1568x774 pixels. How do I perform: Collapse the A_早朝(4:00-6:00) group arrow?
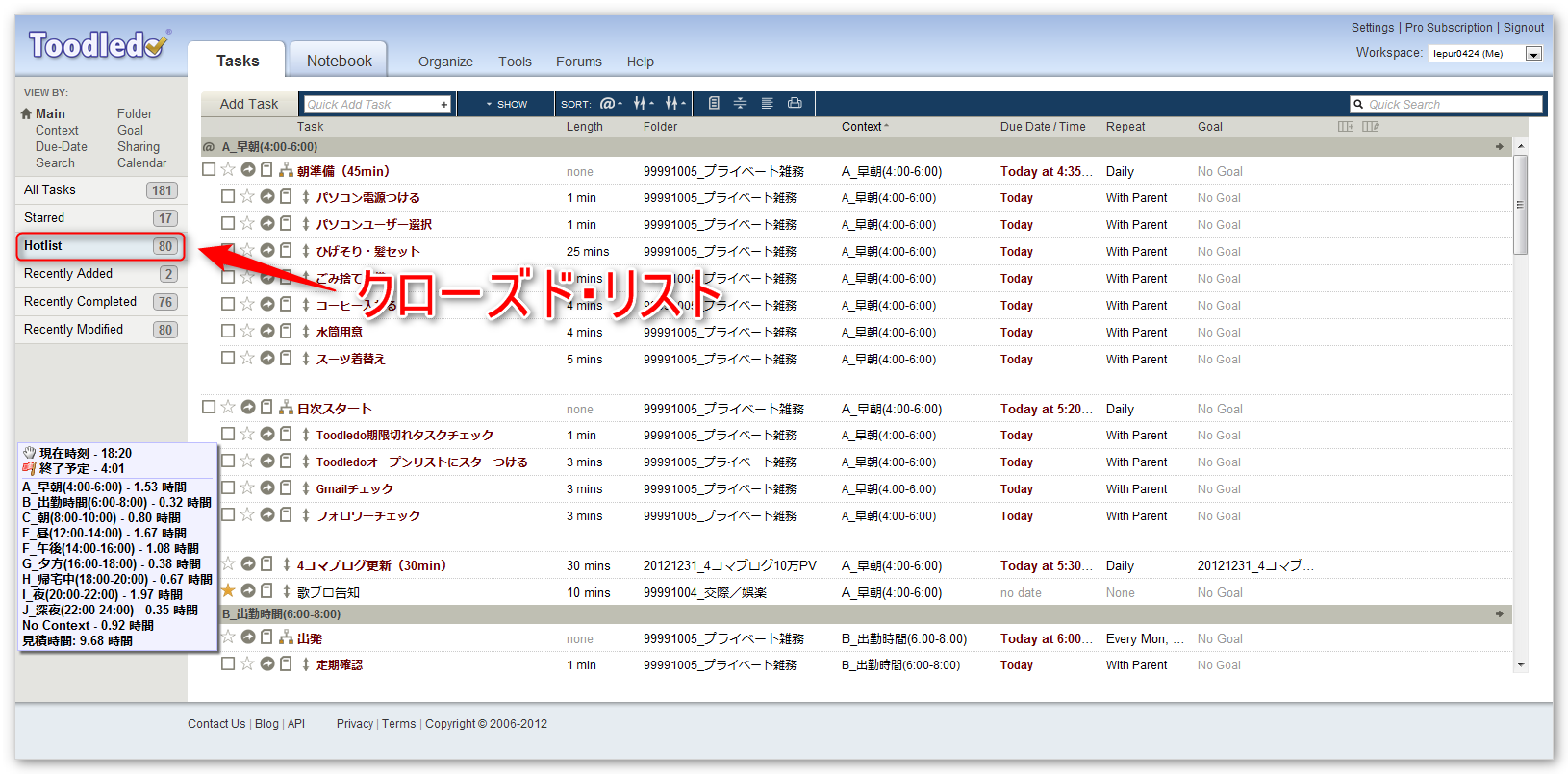1499,147
